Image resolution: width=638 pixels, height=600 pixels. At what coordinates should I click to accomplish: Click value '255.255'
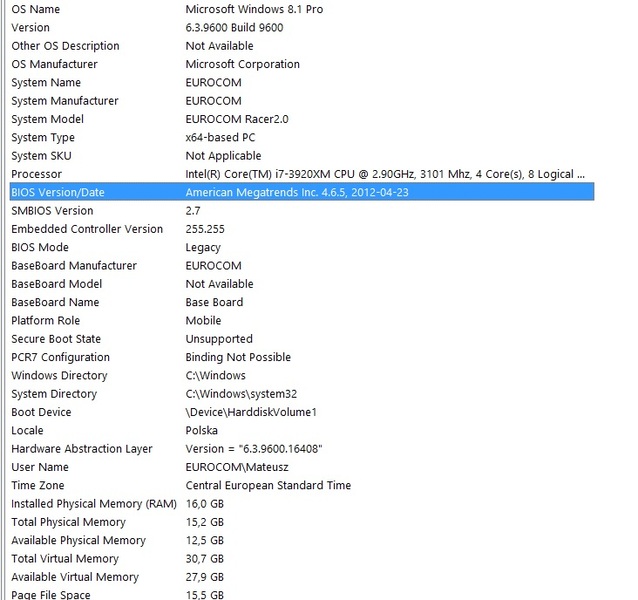[205, 229]
